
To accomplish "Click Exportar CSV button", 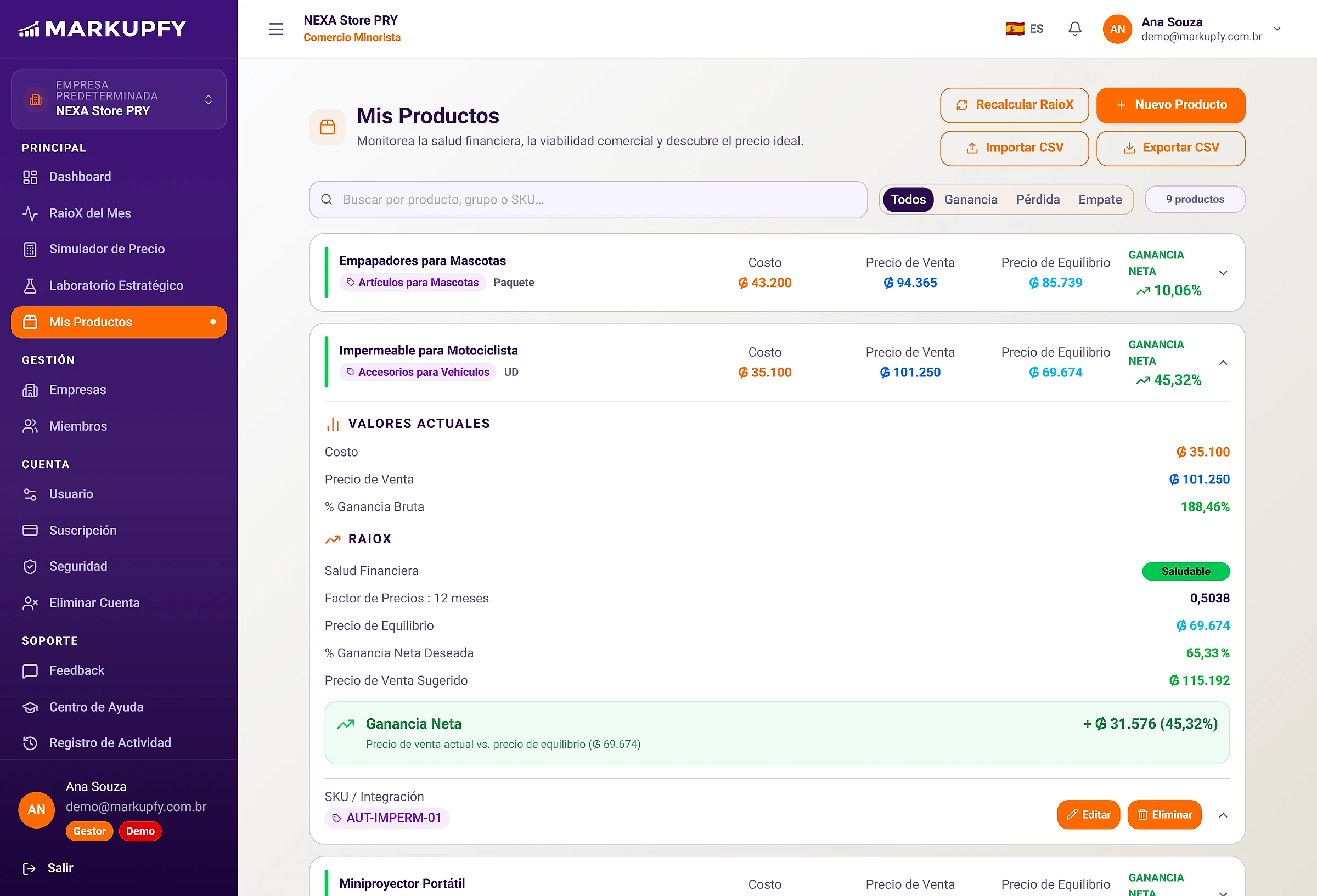I will [x=1171, y=148].
